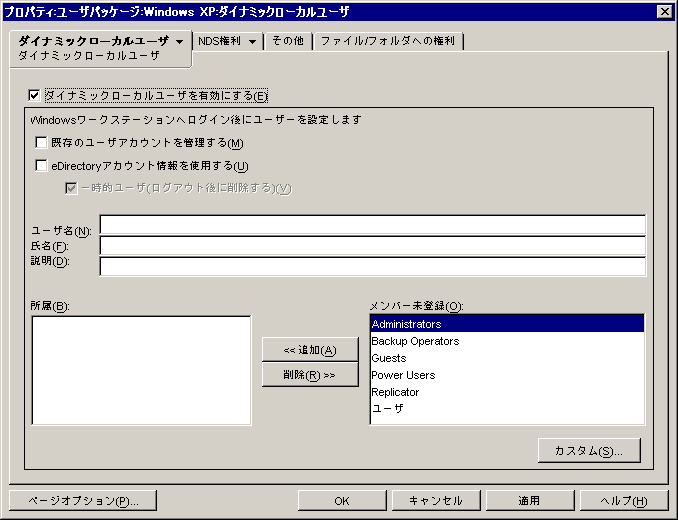The image size is (678, 520).
Task: Click the 削除(R) >> button
Action: tap(310, 375)
